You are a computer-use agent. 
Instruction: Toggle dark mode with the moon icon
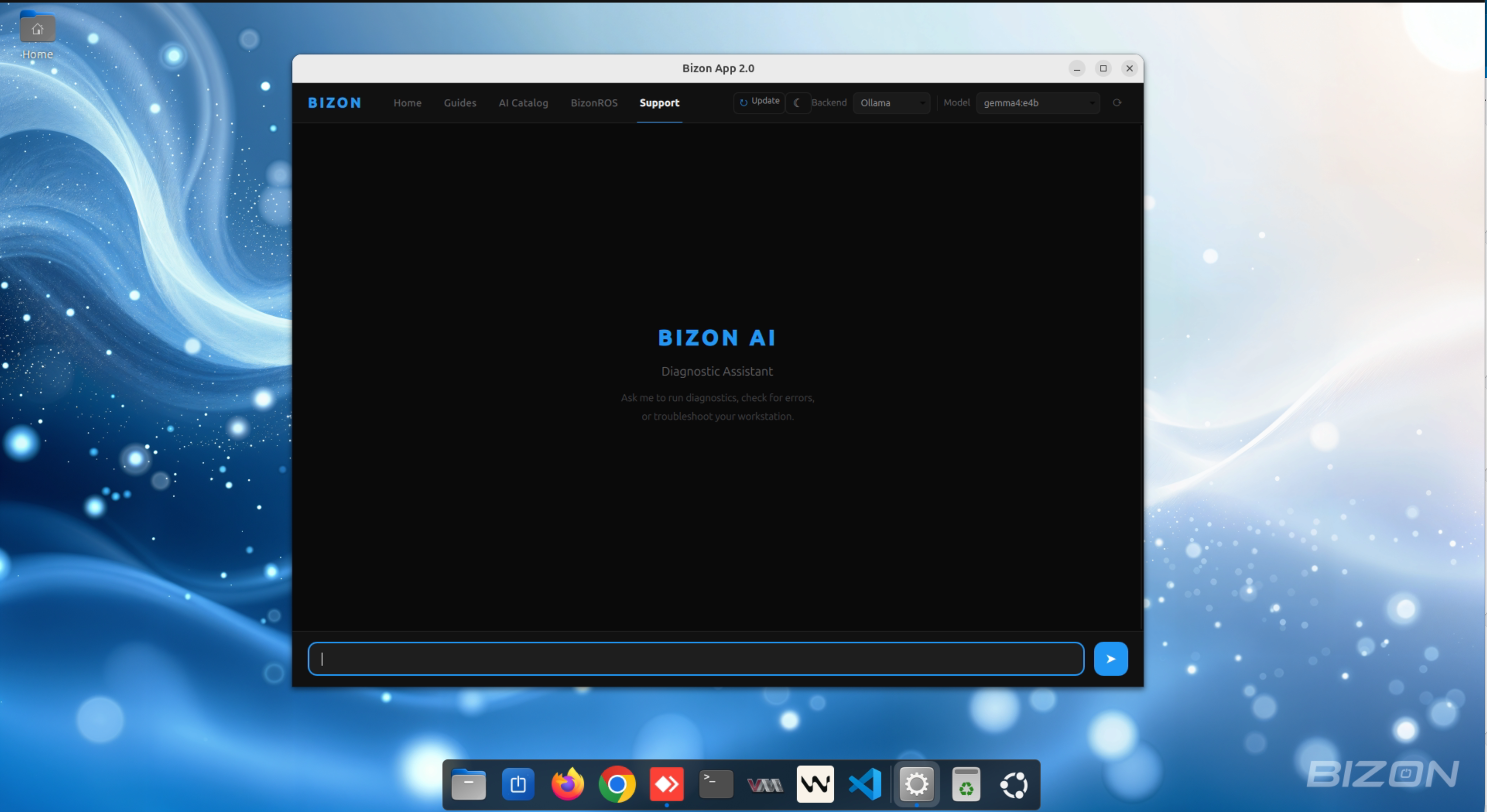(x=798, y=103)
